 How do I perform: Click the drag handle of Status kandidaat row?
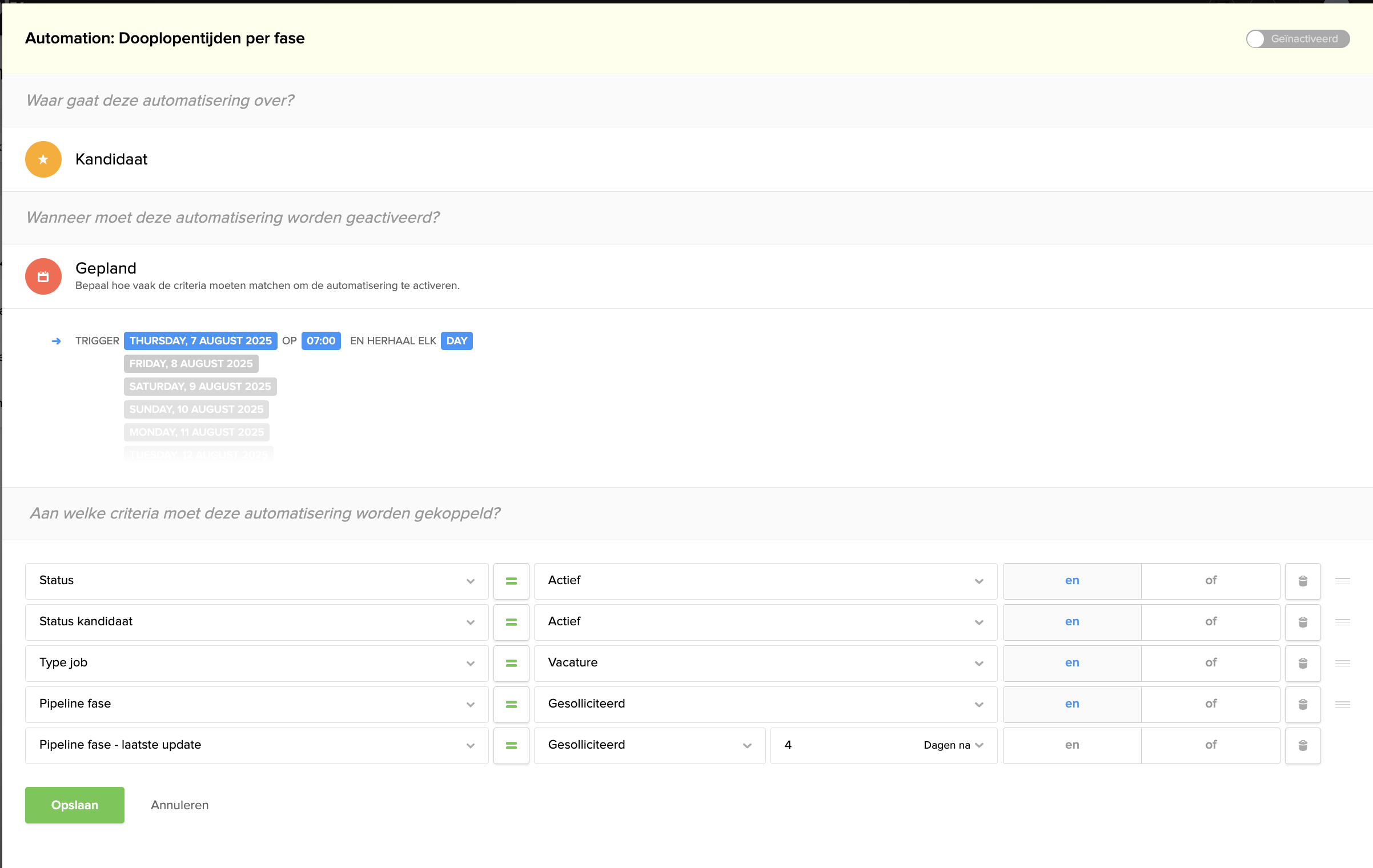pos(1343,622)
